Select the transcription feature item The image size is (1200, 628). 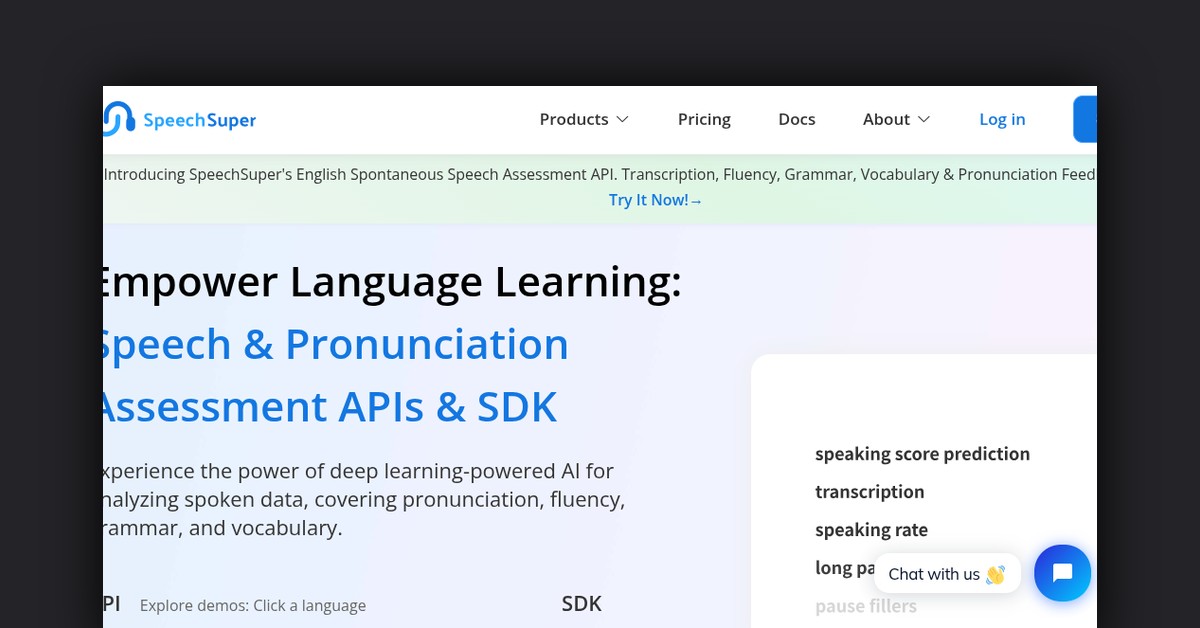click(869, 492)
